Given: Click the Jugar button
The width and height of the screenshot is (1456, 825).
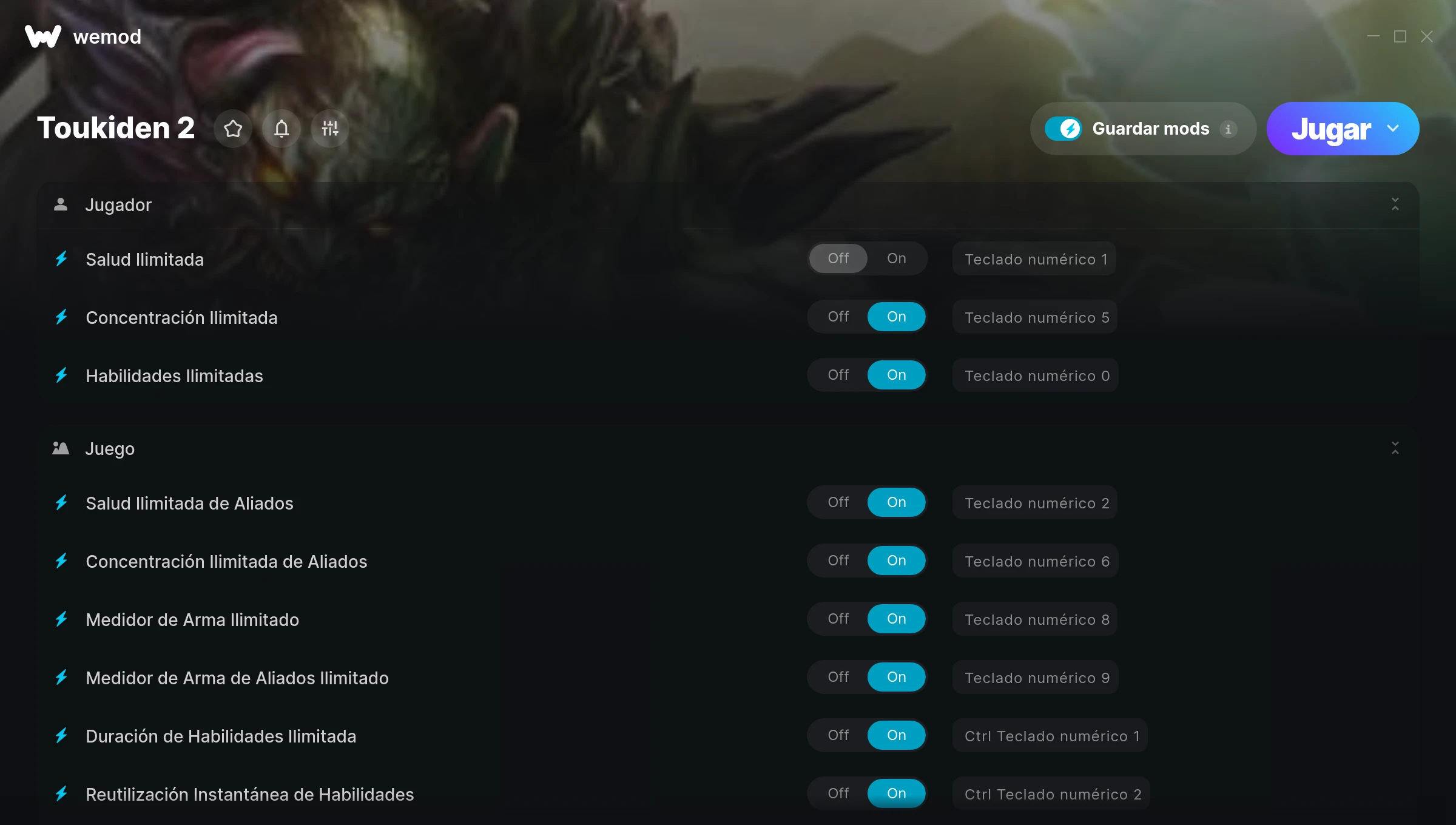Looking at the screenshot, I should coord(1331,129).
